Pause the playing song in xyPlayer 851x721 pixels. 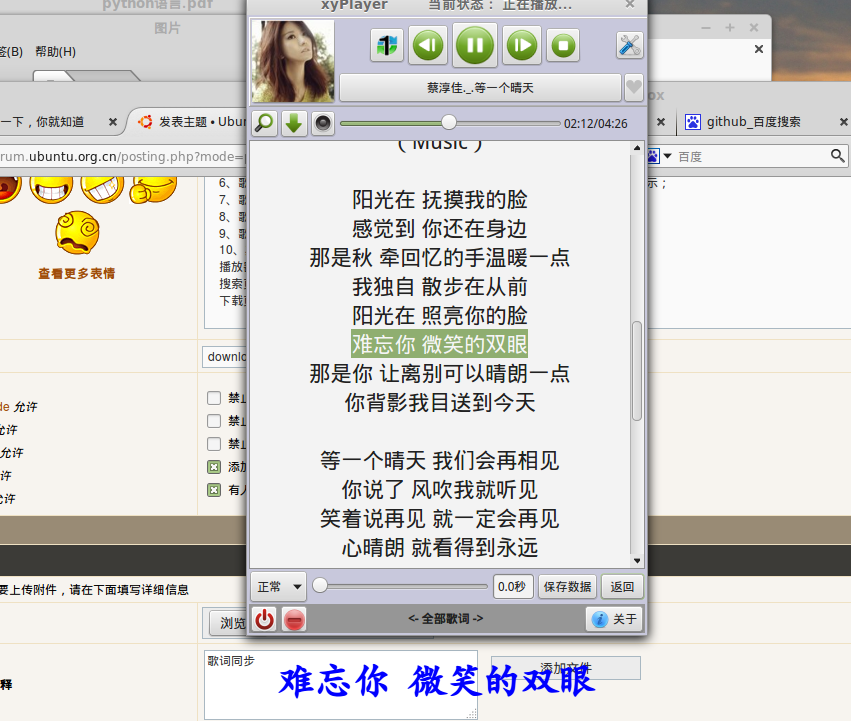[475, 45]
